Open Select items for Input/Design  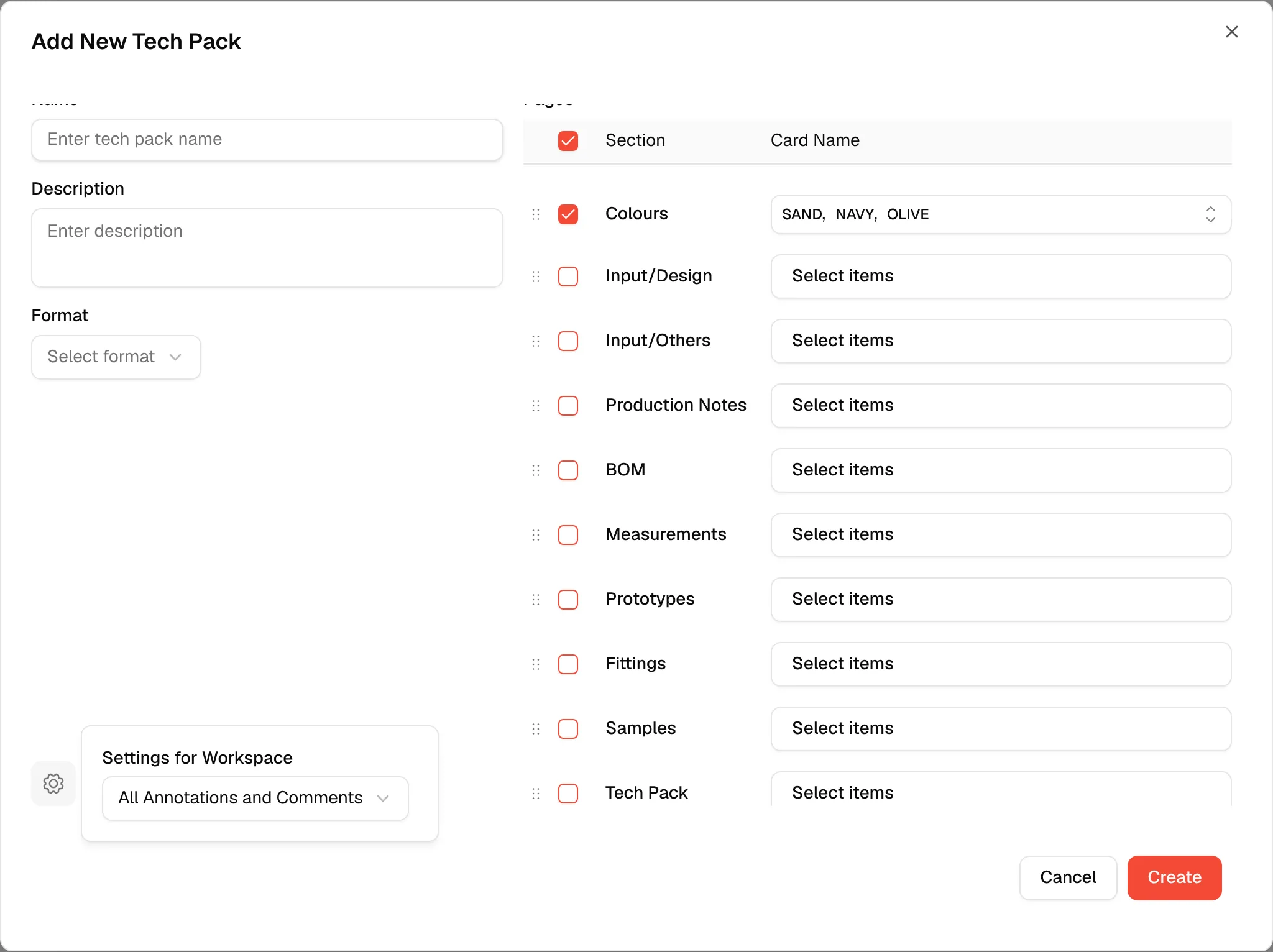(x=1001, y=277)
